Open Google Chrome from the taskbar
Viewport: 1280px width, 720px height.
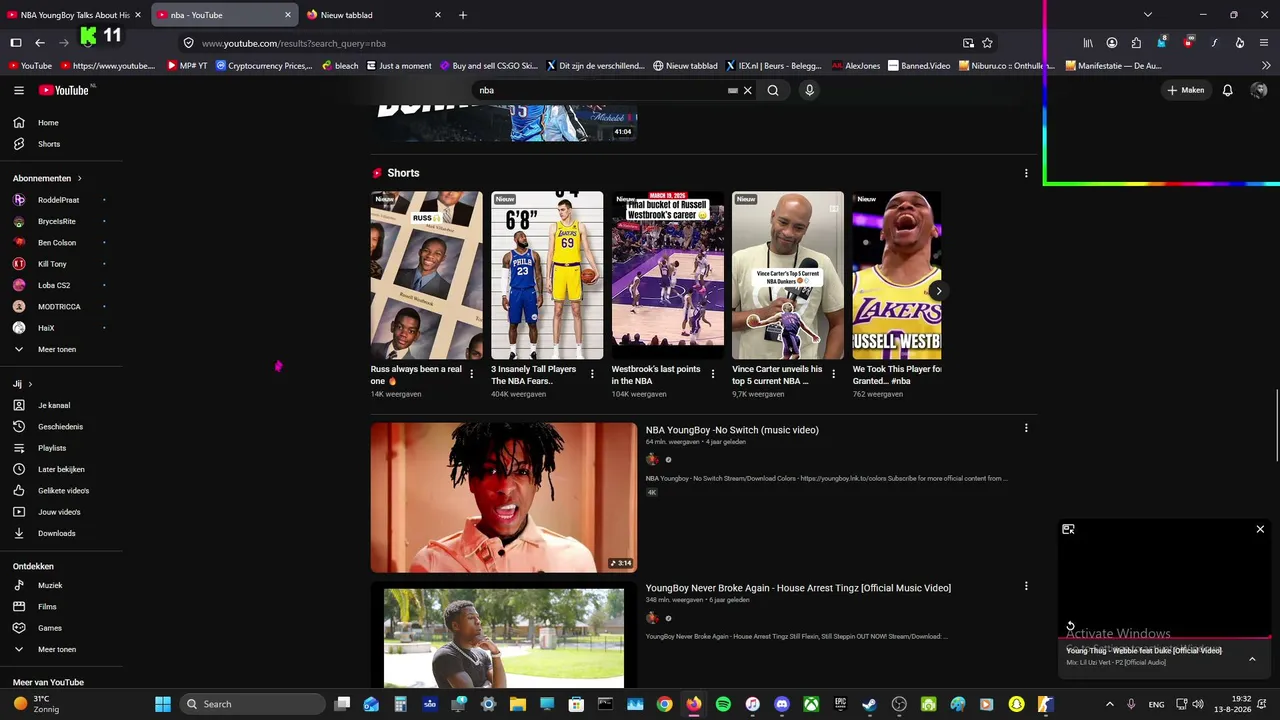(664, 704)
